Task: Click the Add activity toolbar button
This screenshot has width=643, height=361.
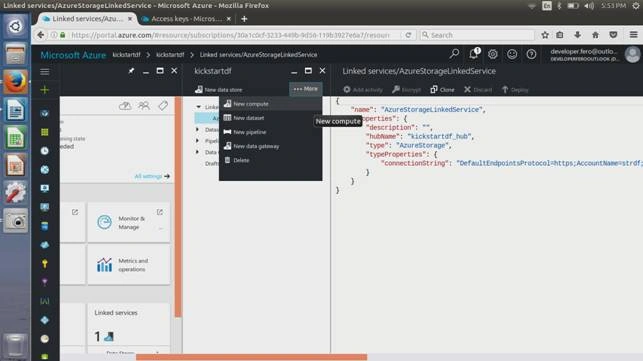Action: tap(363, 89)
